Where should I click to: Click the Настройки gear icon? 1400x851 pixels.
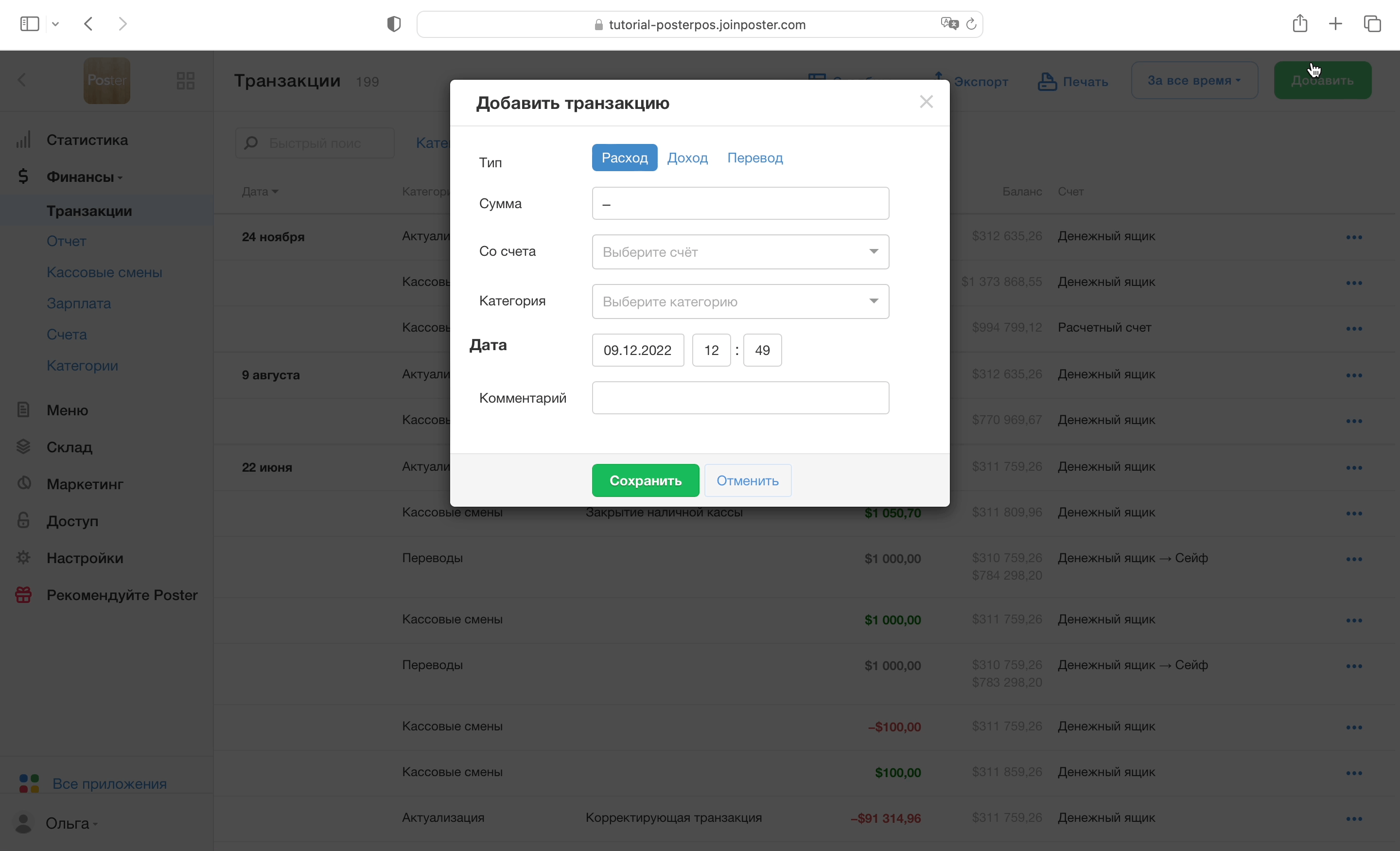tap(23, 557)
